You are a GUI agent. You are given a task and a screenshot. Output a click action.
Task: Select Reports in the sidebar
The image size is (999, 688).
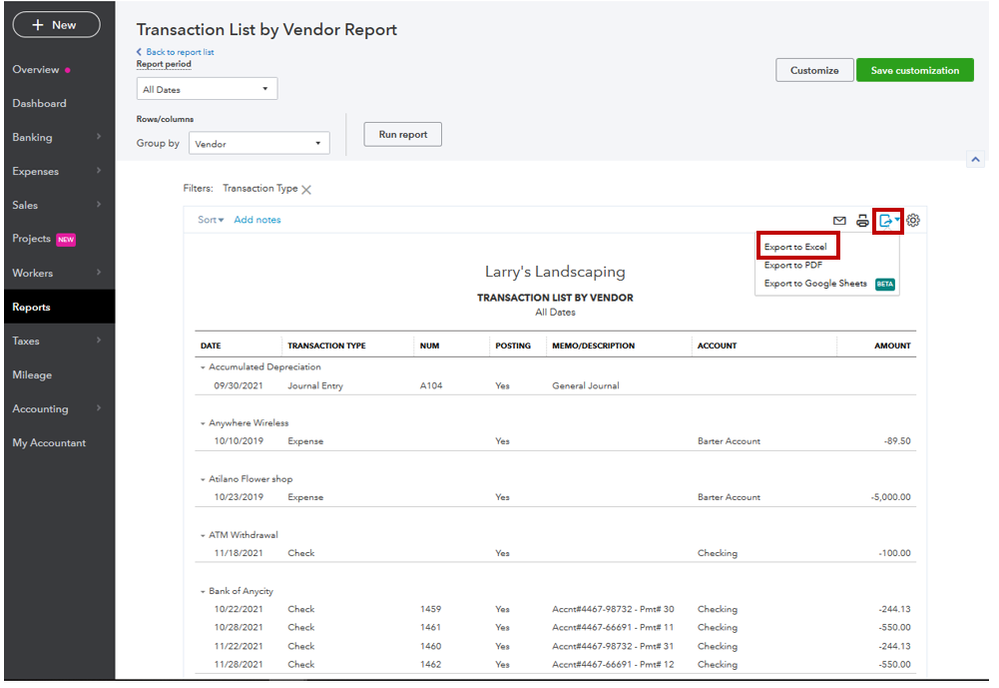coord(59,307)
